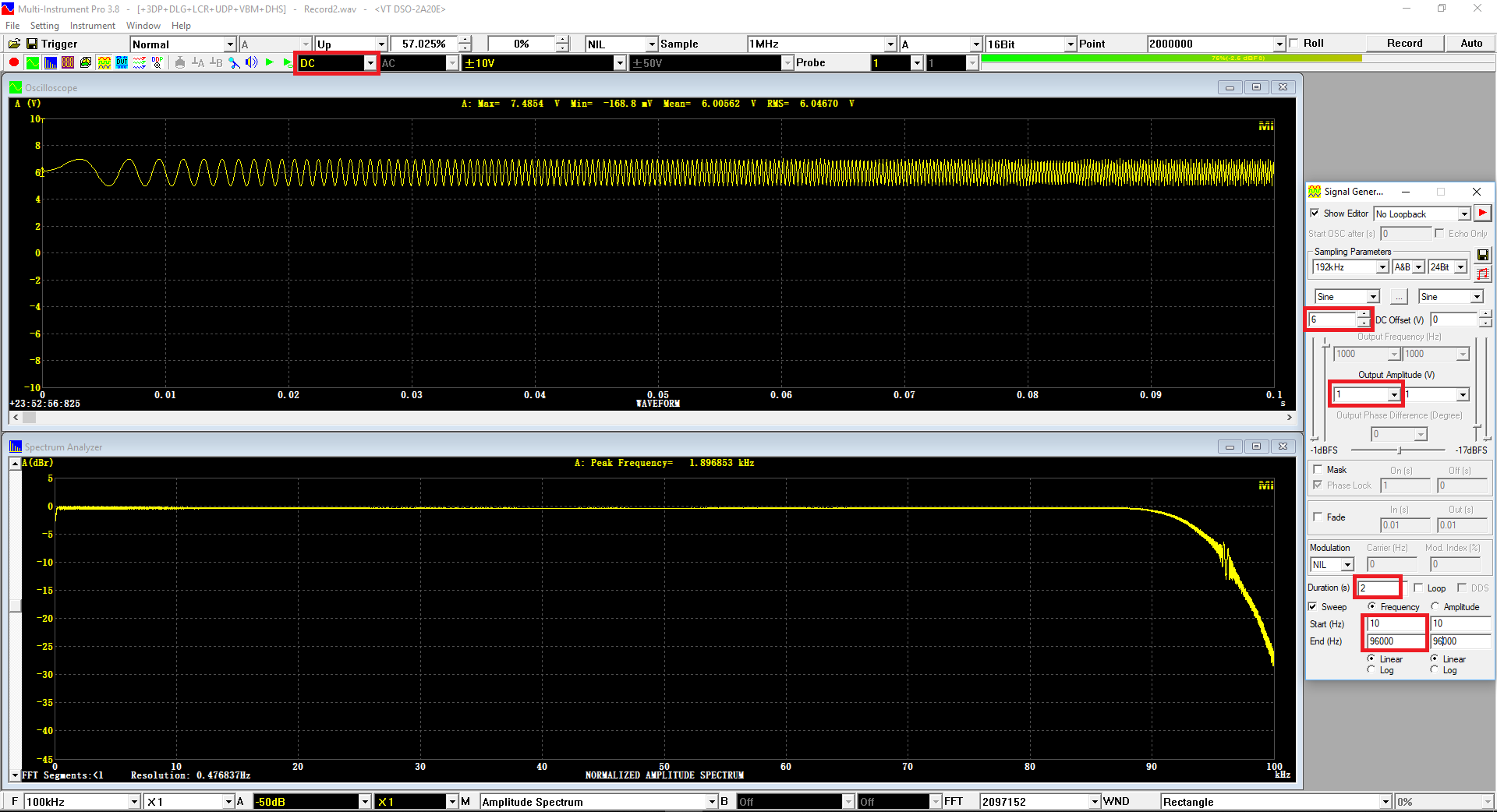The image size is (1497, 812).
Task: Click the input calibration weight icon
Action: click(x=180, y=62)
